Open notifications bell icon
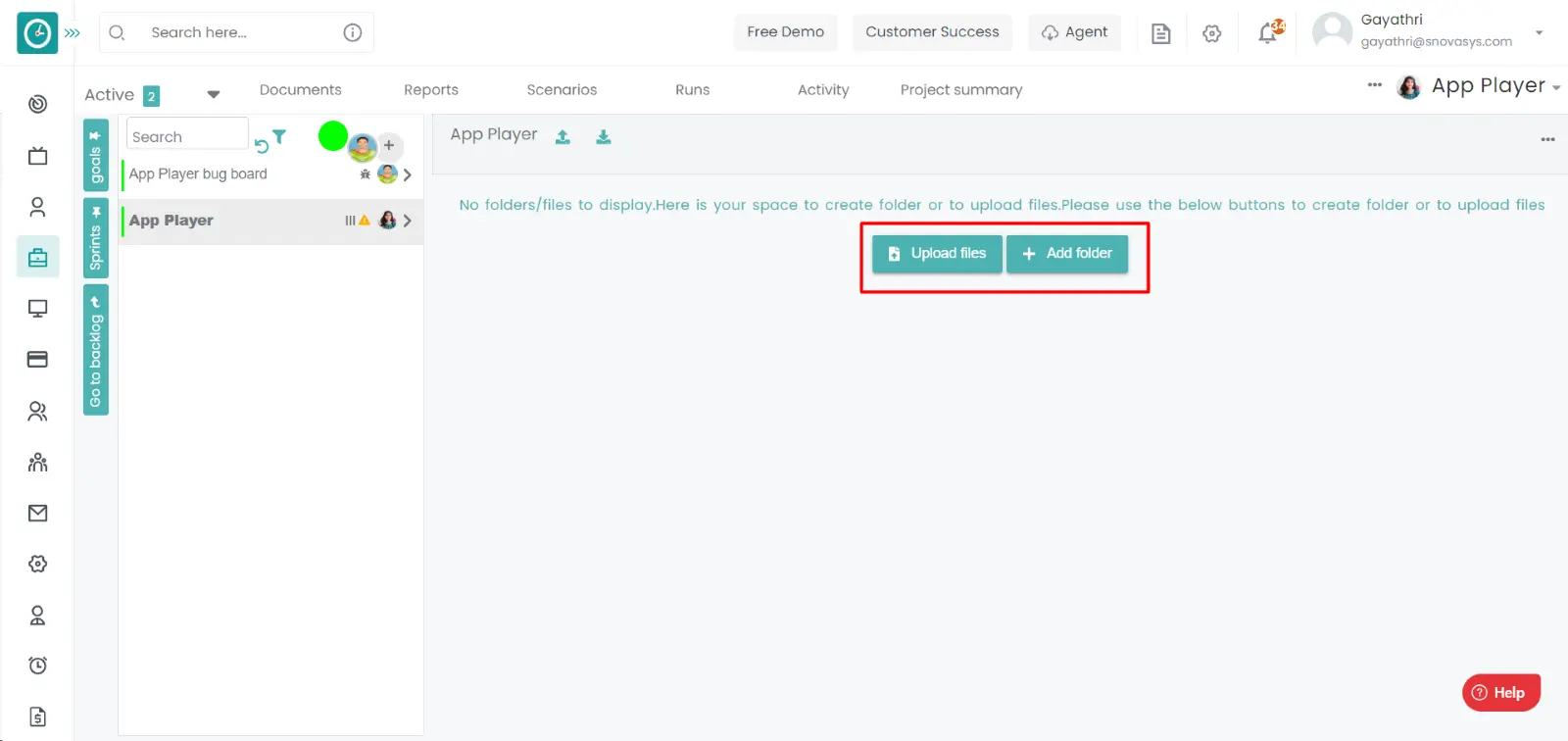This screenshot has height=741, width=1568. (x=1268, y=32)
